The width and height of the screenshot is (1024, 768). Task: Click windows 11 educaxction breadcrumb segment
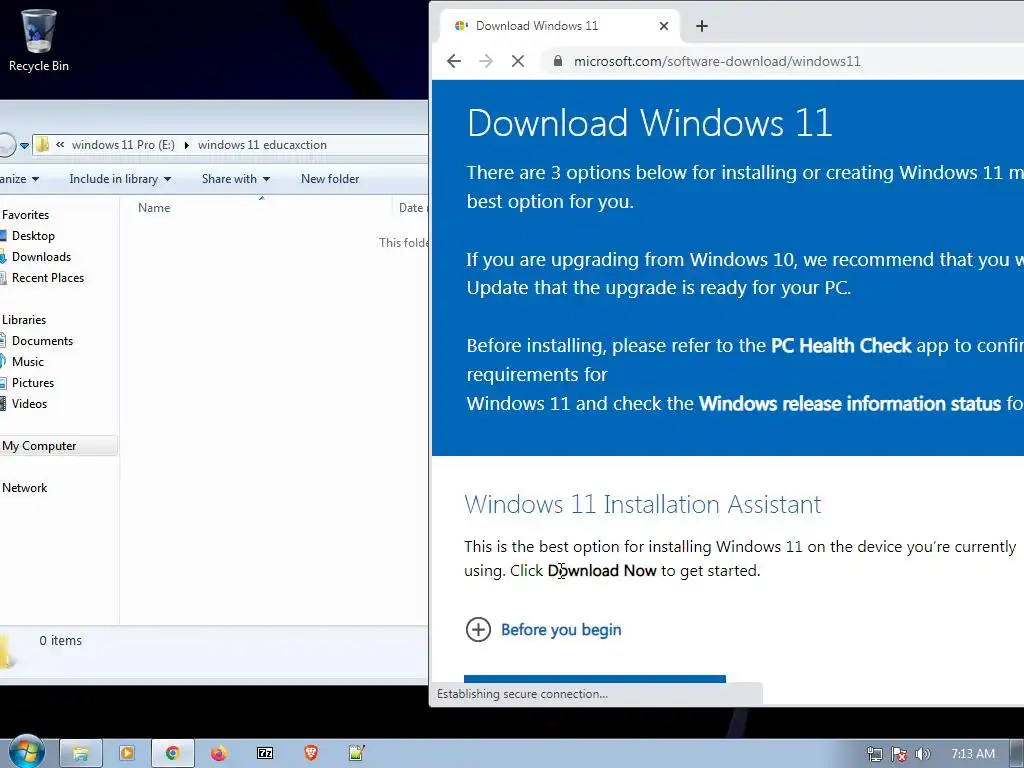tap(262, 145)
